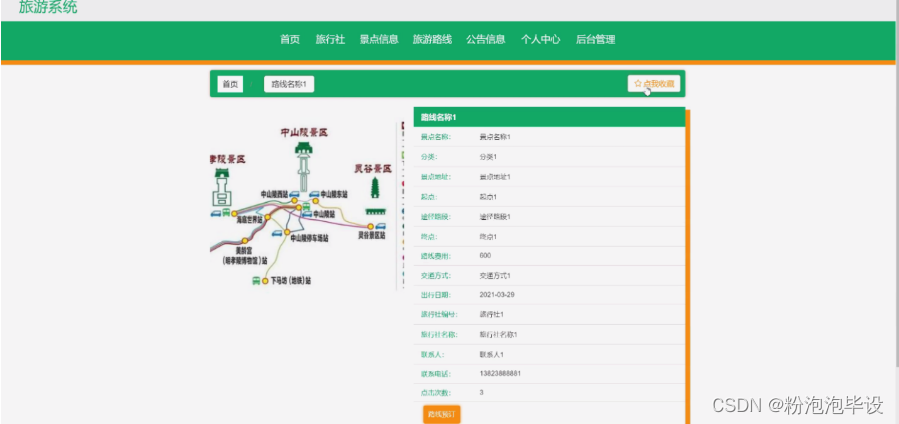Click the 明孝陵景区 building icon on the map
The image size is (899, 424).
(x=222, y=187)
